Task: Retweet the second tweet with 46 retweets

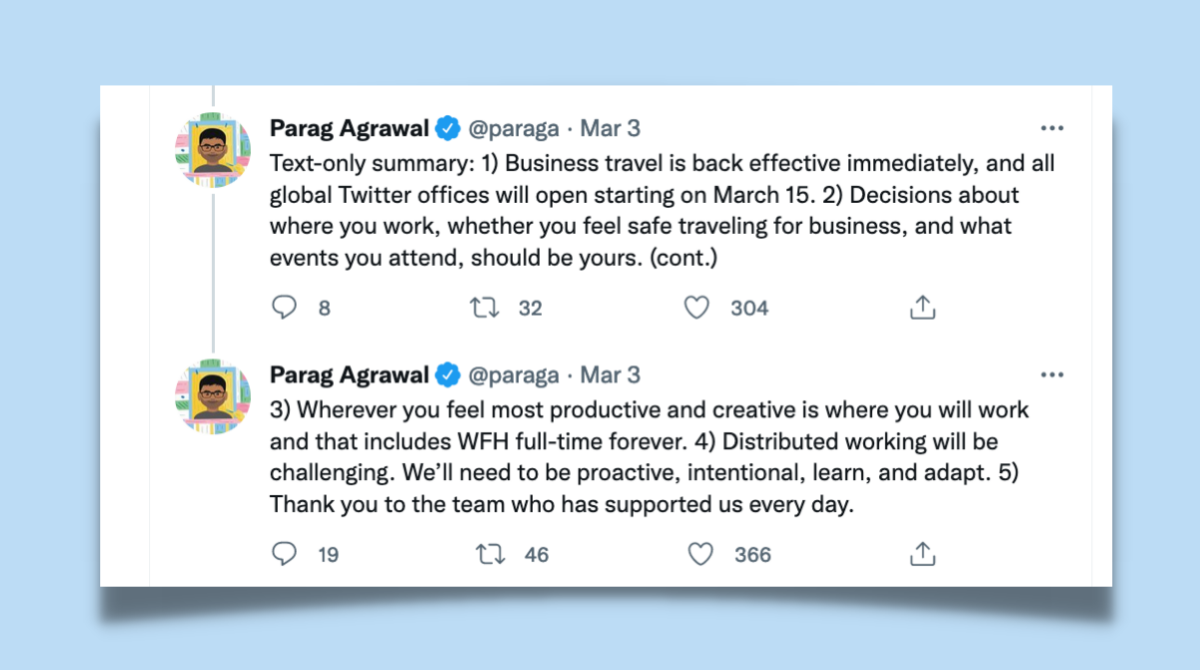Action: [x=491, y=553]
